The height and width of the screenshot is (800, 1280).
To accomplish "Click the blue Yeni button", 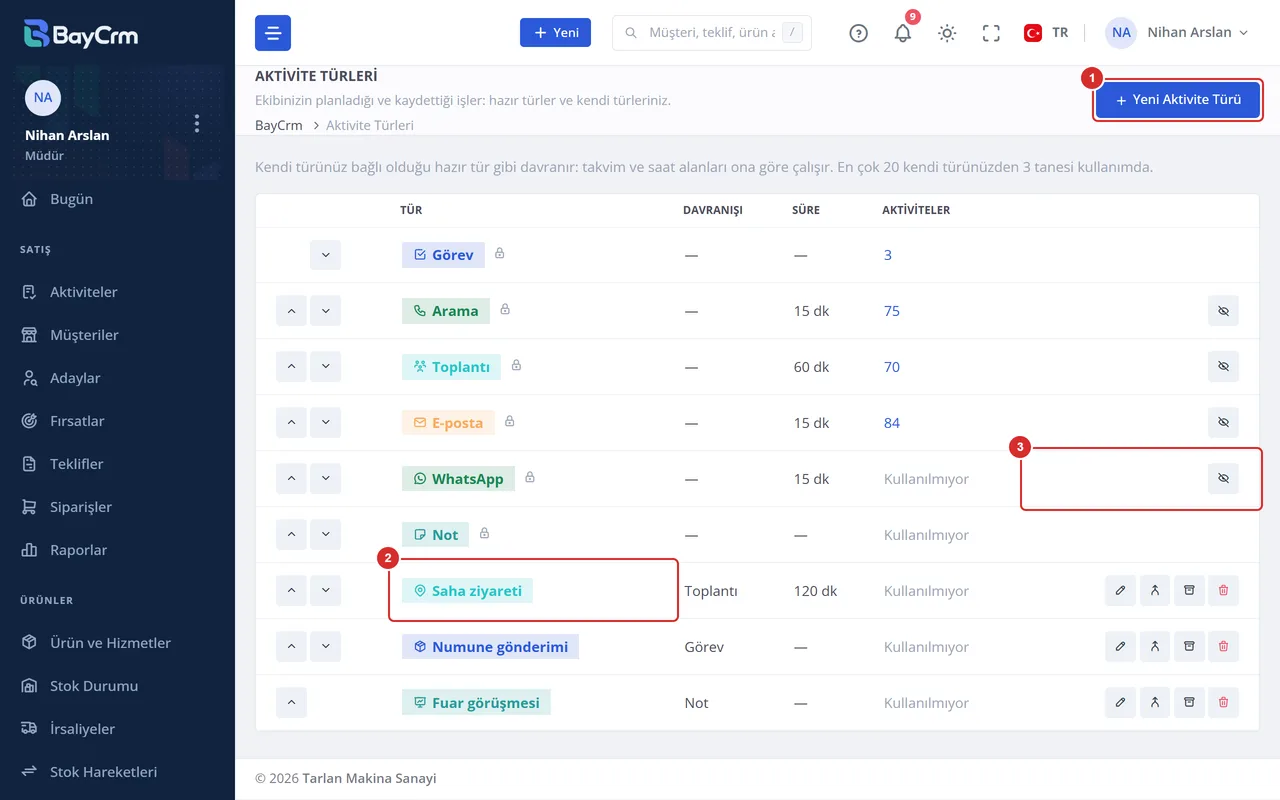I will (x=556, y=33).
